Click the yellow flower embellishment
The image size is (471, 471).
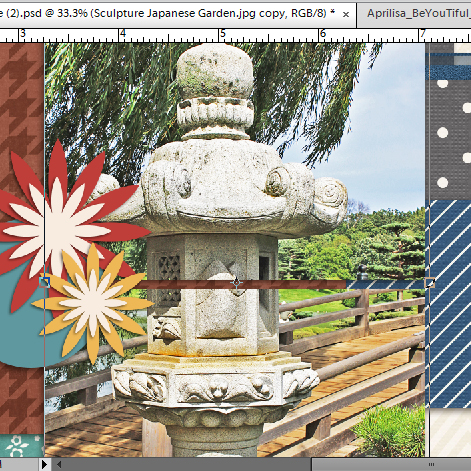click(93, 304)
